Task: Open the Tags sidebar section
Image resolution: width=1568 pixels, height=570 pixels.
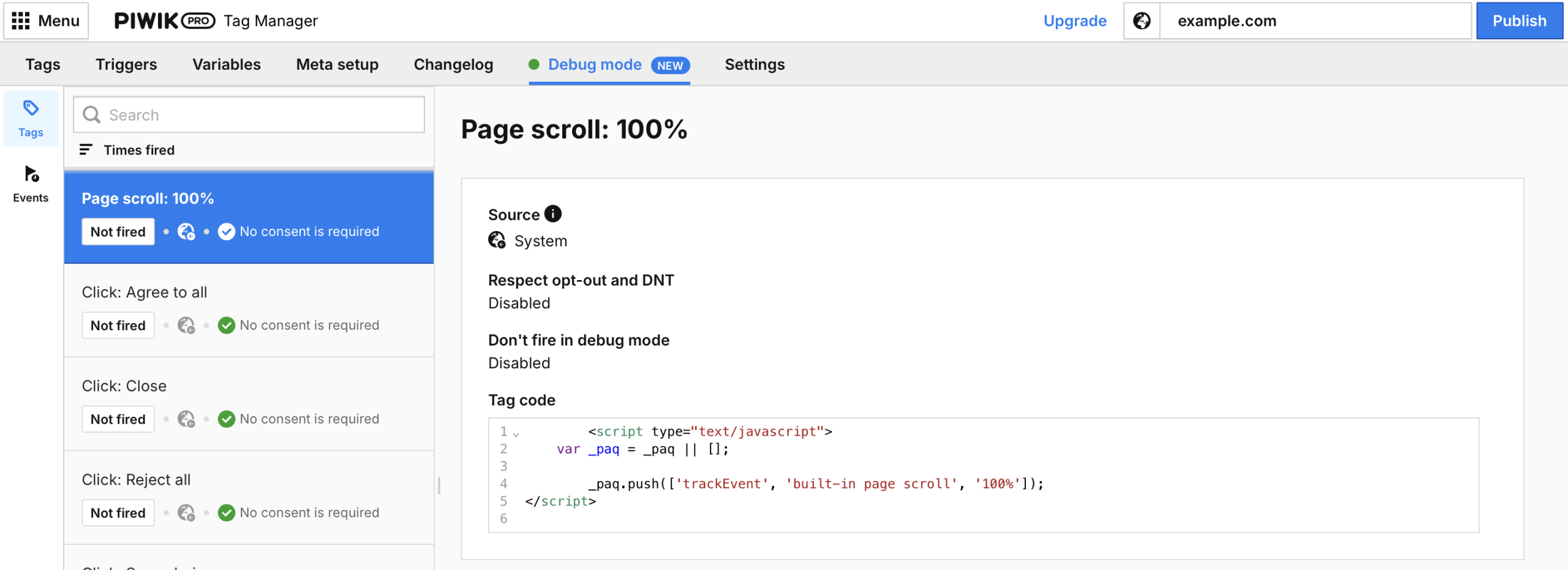Action: [x=31, y=119]
